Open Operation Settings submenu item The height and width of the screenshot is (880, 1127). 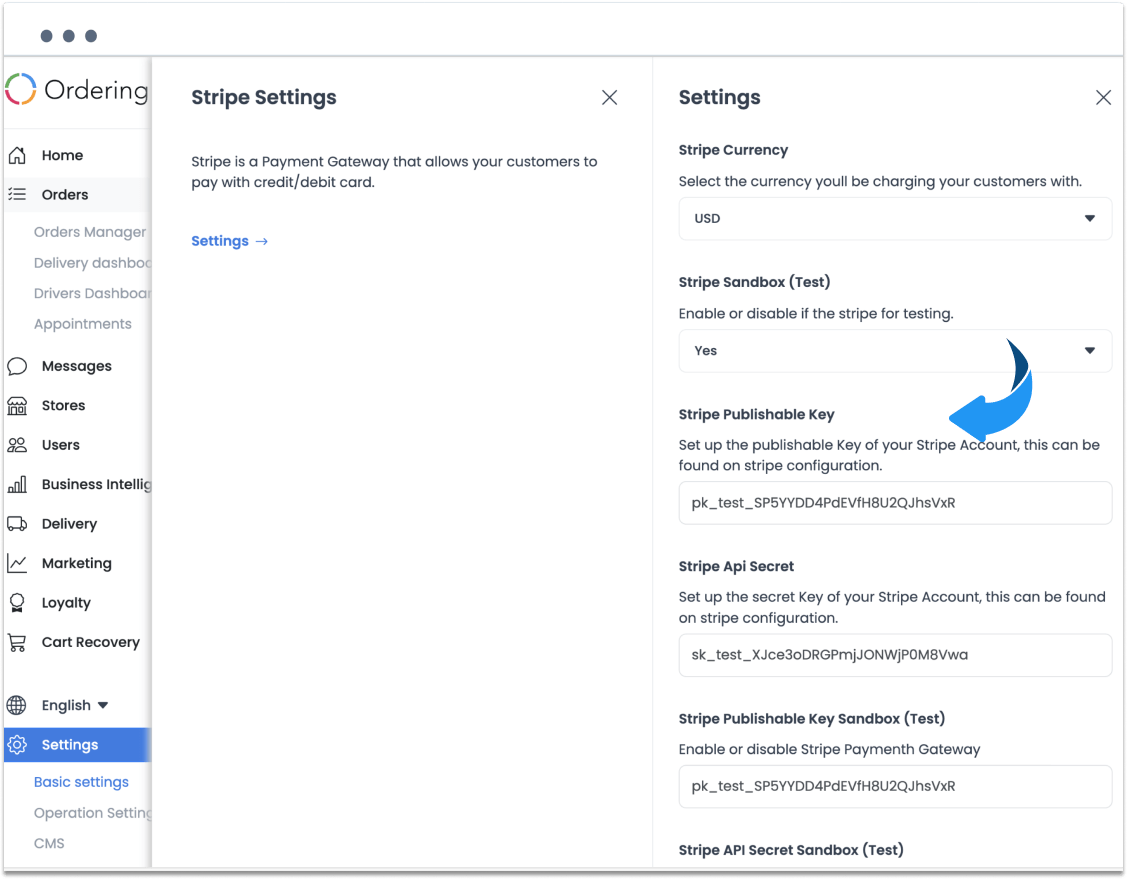point(92,813)
